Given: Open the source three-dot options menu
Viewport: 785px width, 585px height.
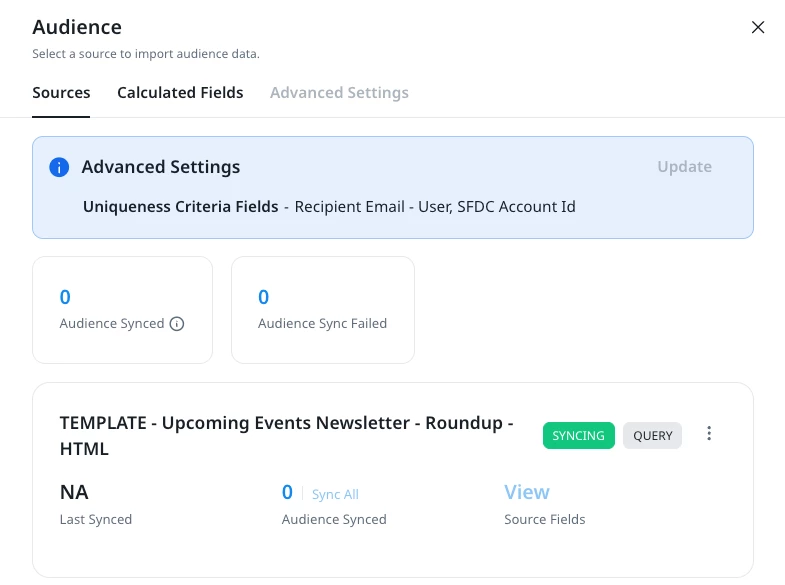Looking at the screenshot, I should (x=709, y=434).
